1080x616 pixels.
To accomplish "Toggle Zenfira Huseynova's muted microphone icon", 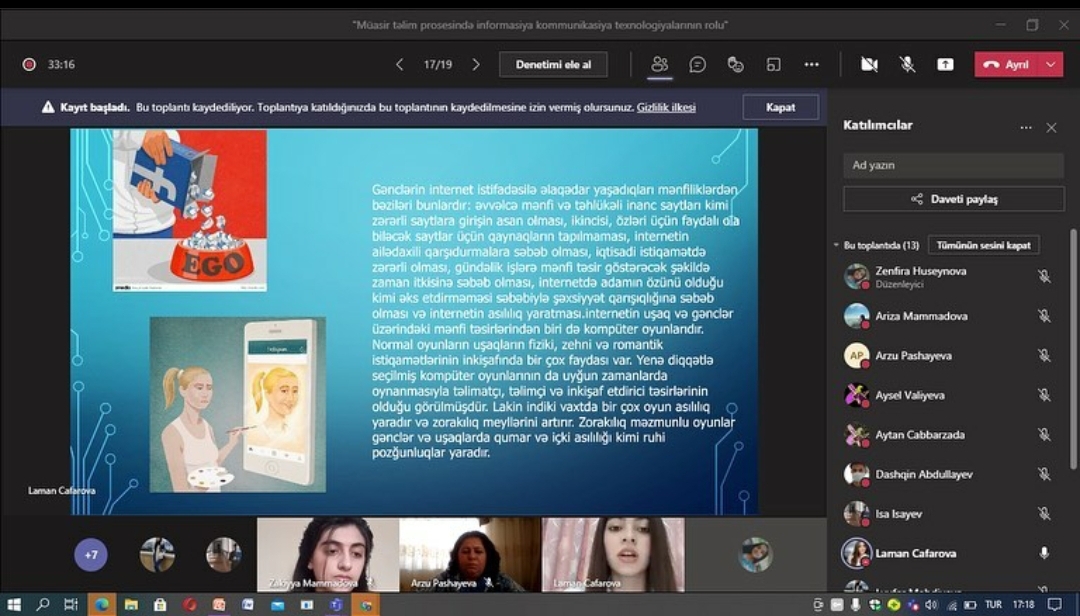I will pos(1044,276).
